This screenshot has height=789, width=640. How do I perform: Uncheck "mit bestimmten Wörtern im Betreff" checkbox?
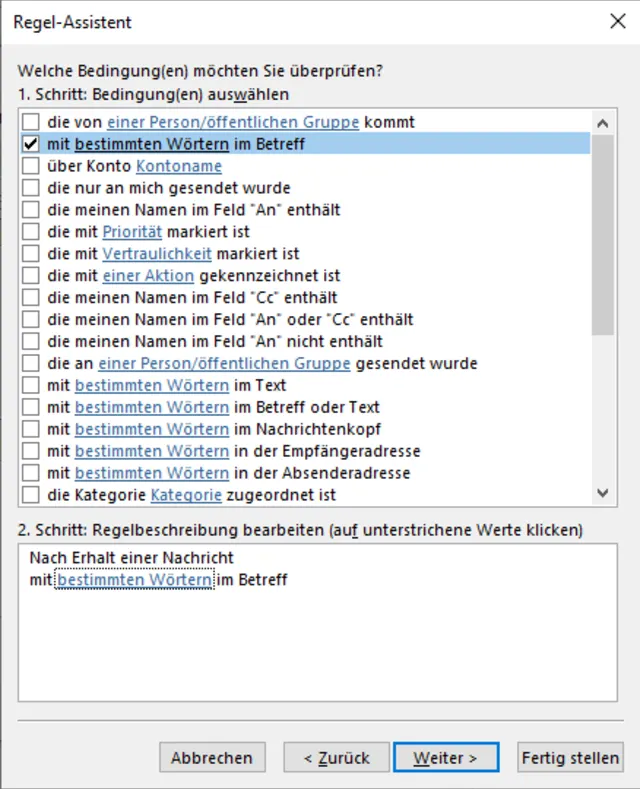coord(31,144)
